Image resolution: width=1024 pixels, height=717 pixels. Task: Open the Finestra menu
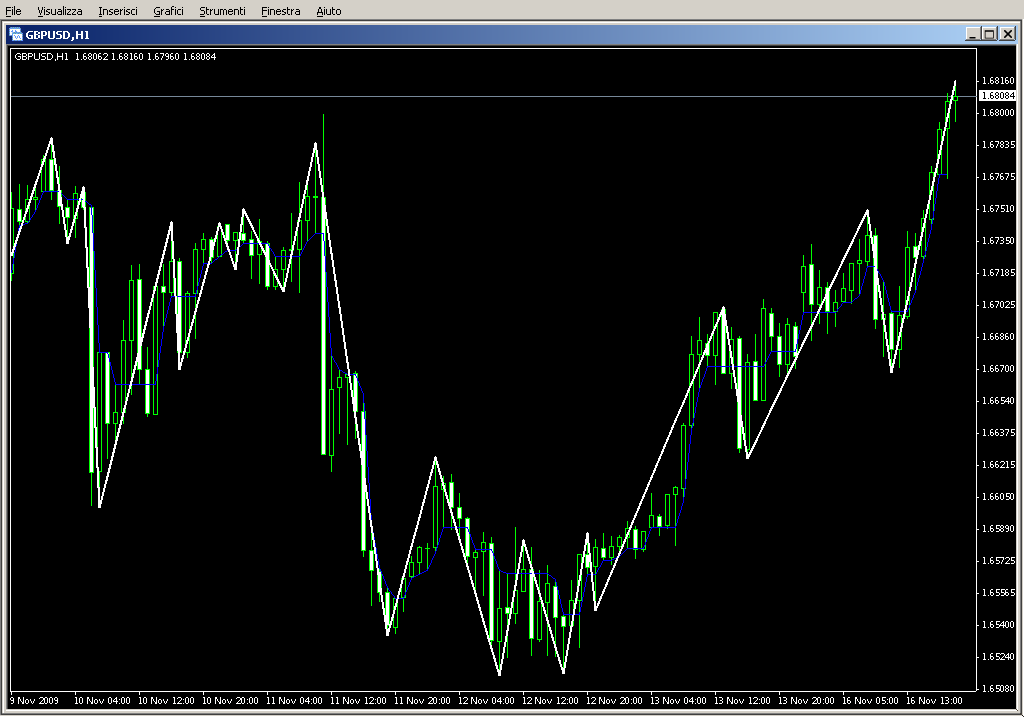point(280,11)
